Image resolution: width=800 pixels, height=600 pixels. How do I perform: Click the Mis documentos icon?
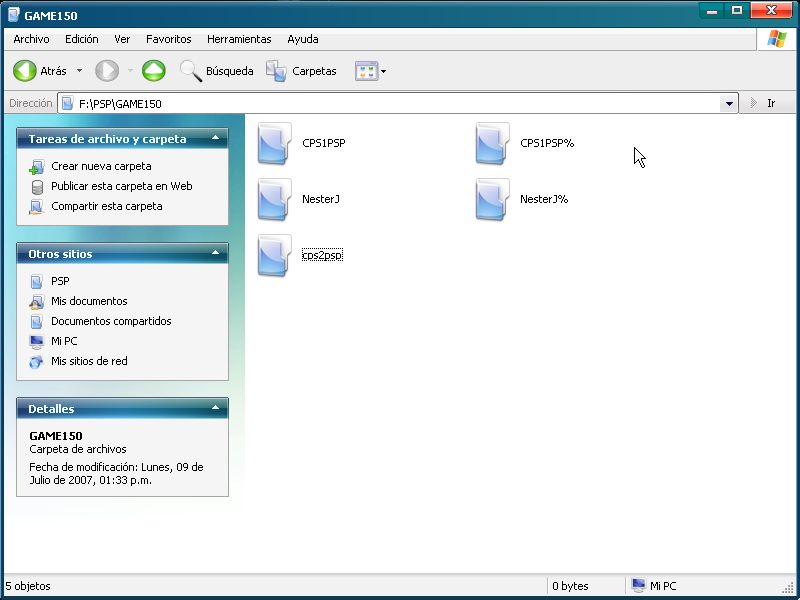click(37, 302)
